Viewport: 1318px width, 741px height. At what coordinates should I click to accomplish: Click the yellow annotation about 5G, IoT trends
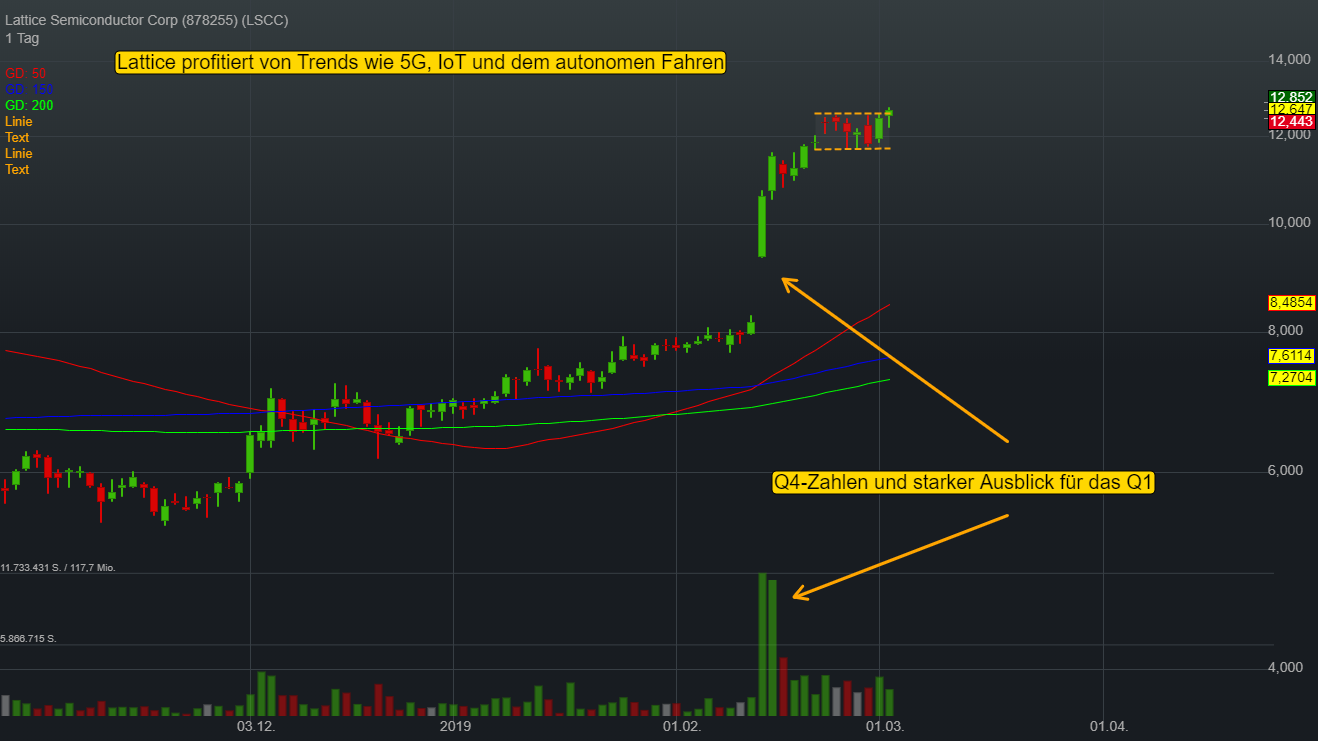[x=420, y=63]
